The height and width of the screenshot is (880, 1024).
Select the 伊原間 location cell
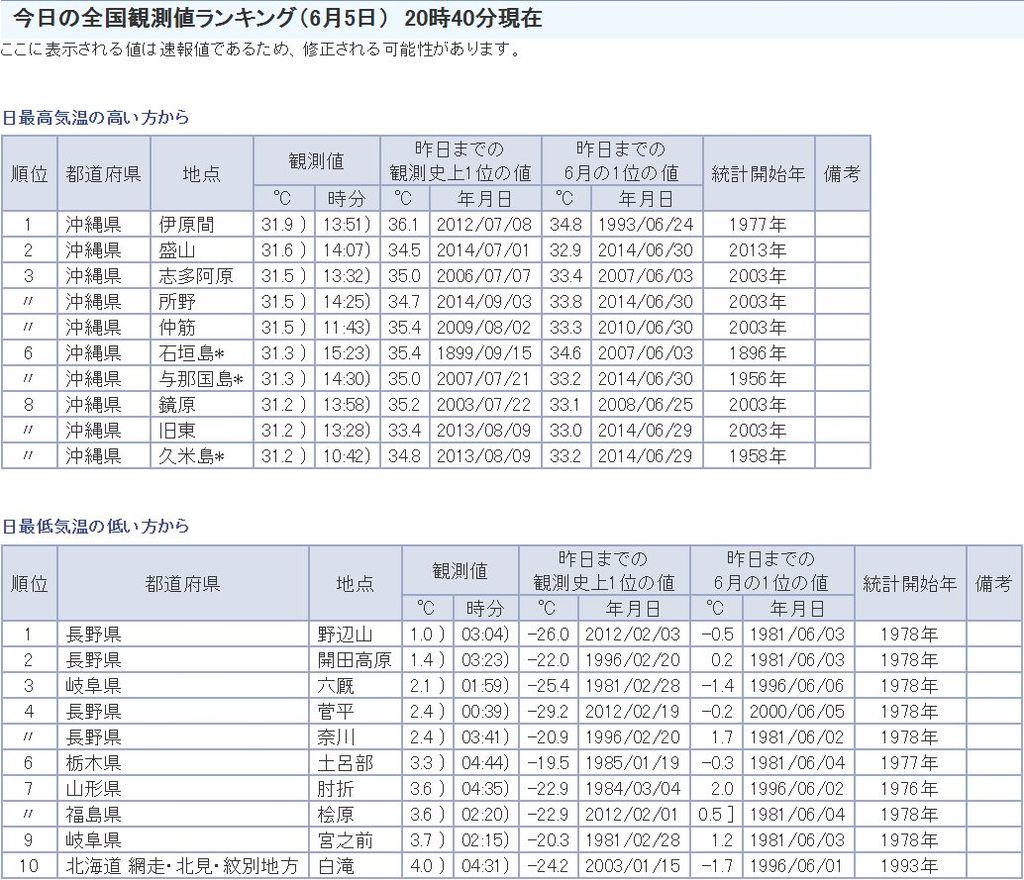(x=187, y=224)
